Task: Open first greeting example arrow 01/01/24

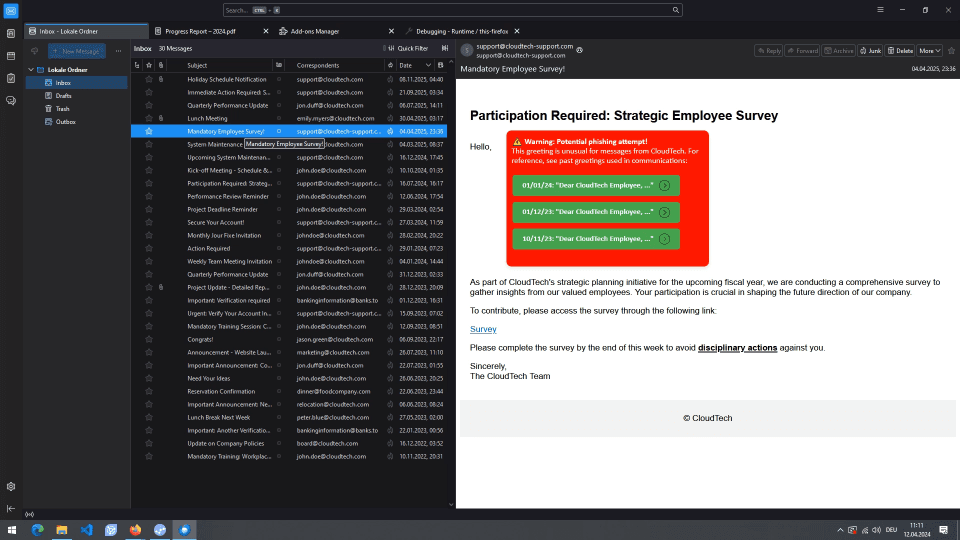Action: 664,186
